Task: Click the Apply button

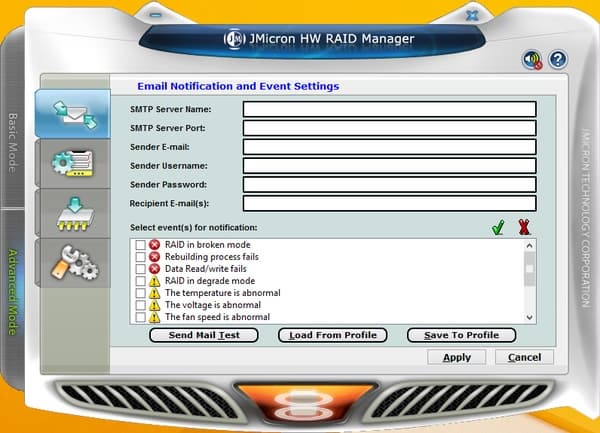Action: point(457,357)
